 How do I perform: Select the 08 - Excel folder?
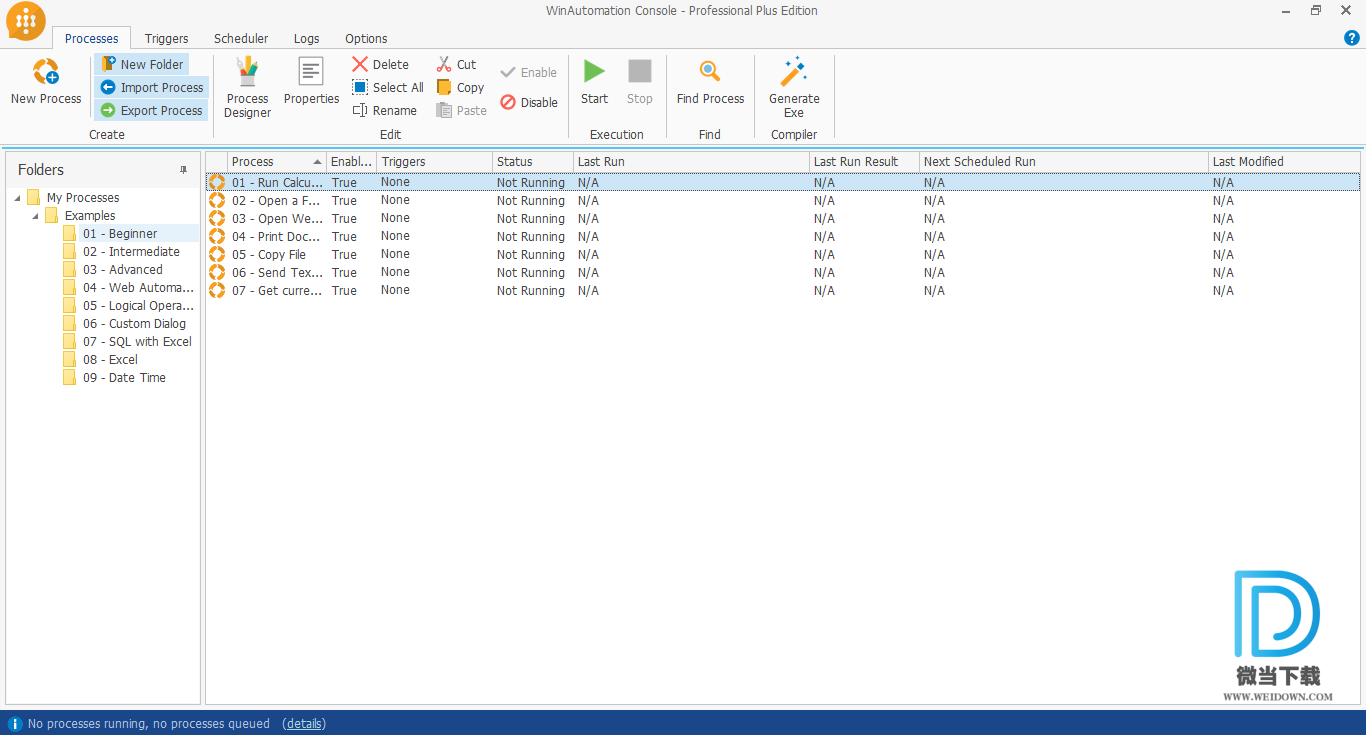click(110, 360)
